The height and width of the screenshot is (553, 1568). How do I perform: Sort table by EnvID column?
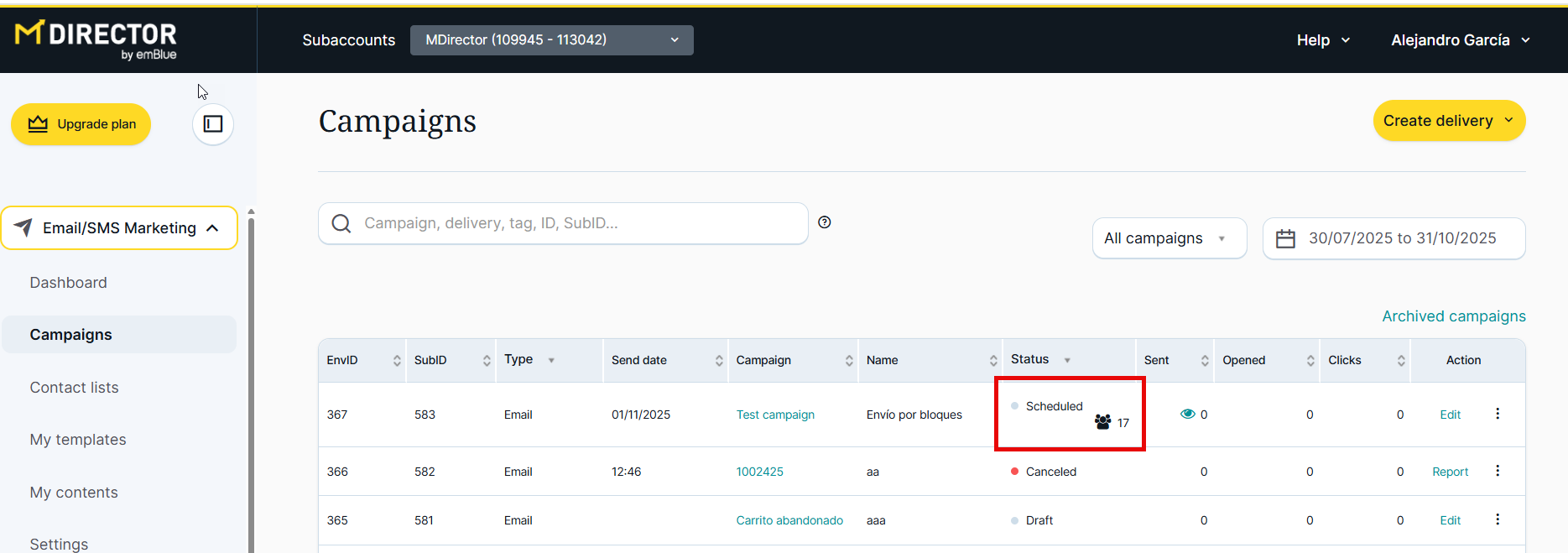[x=397, y=361]
